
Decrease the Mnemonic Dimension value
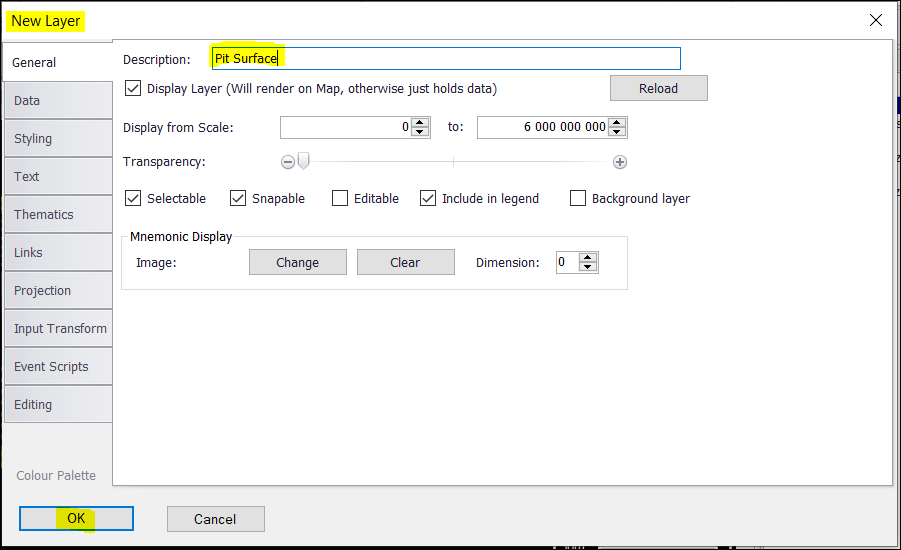pyautogui.click(x=588, y=267)
